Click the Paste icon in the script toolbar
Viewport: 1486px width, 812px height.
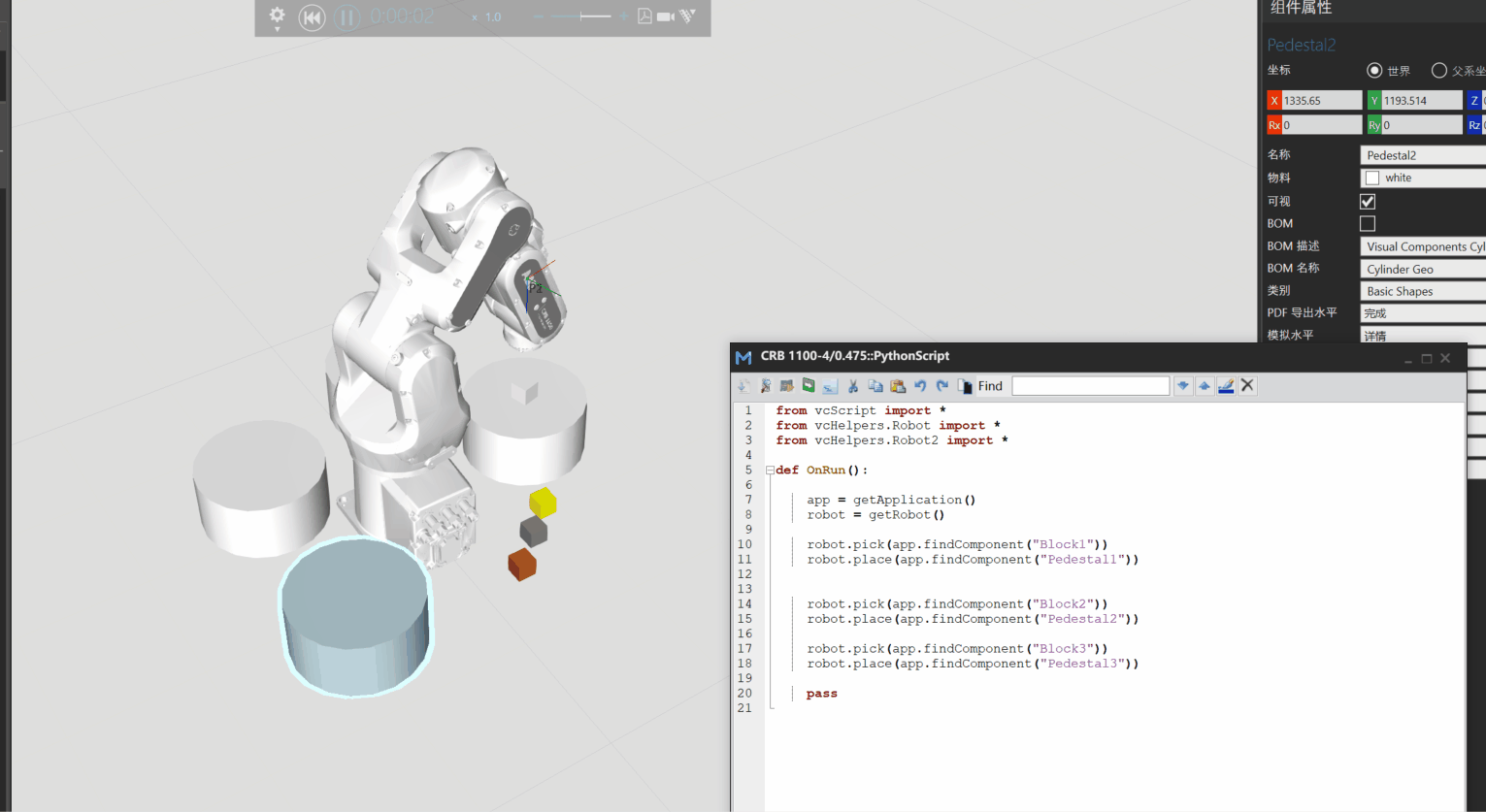coord(896,385)
